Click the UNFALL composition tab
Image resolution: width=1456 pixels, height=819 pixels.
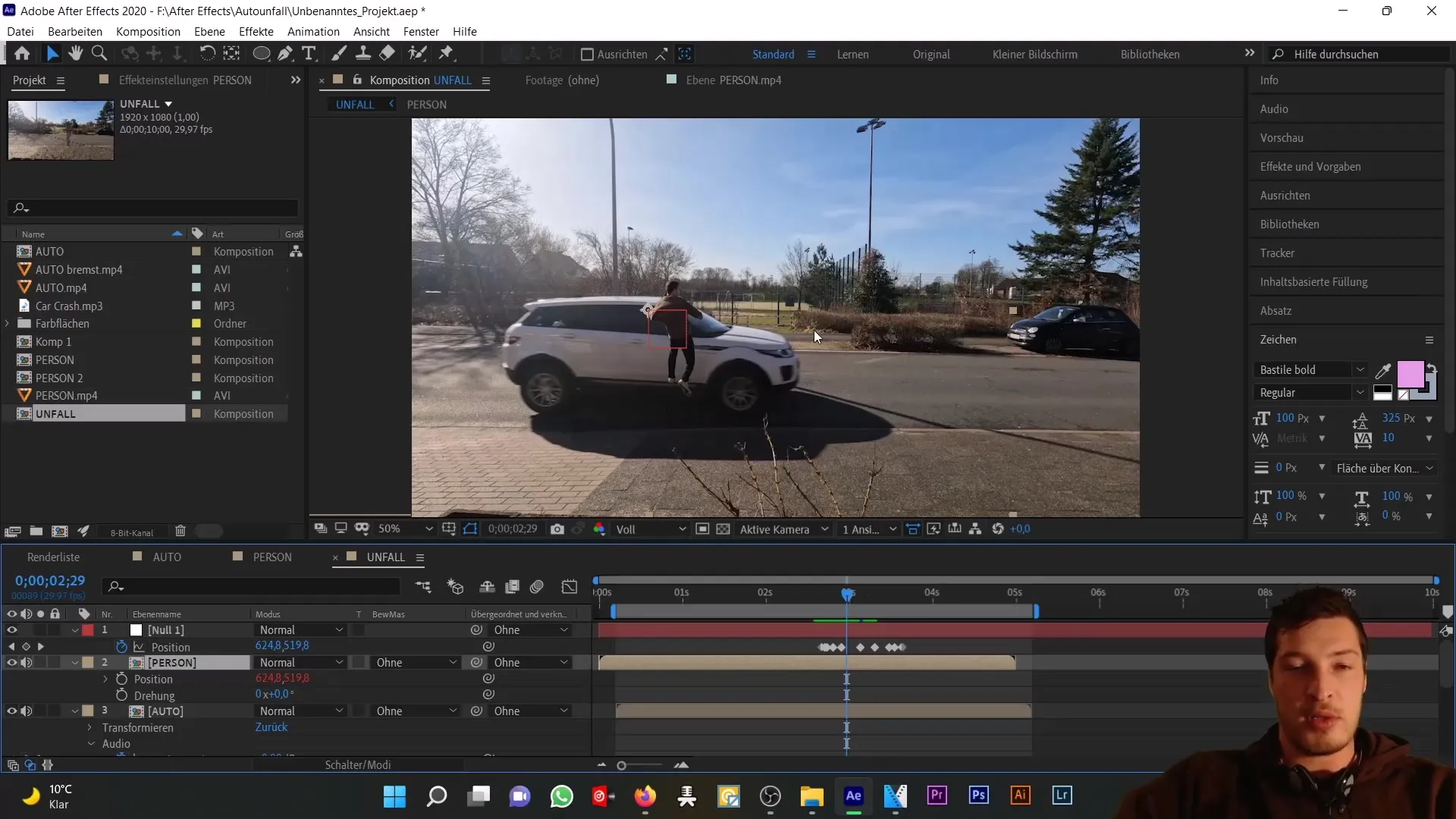356,103
